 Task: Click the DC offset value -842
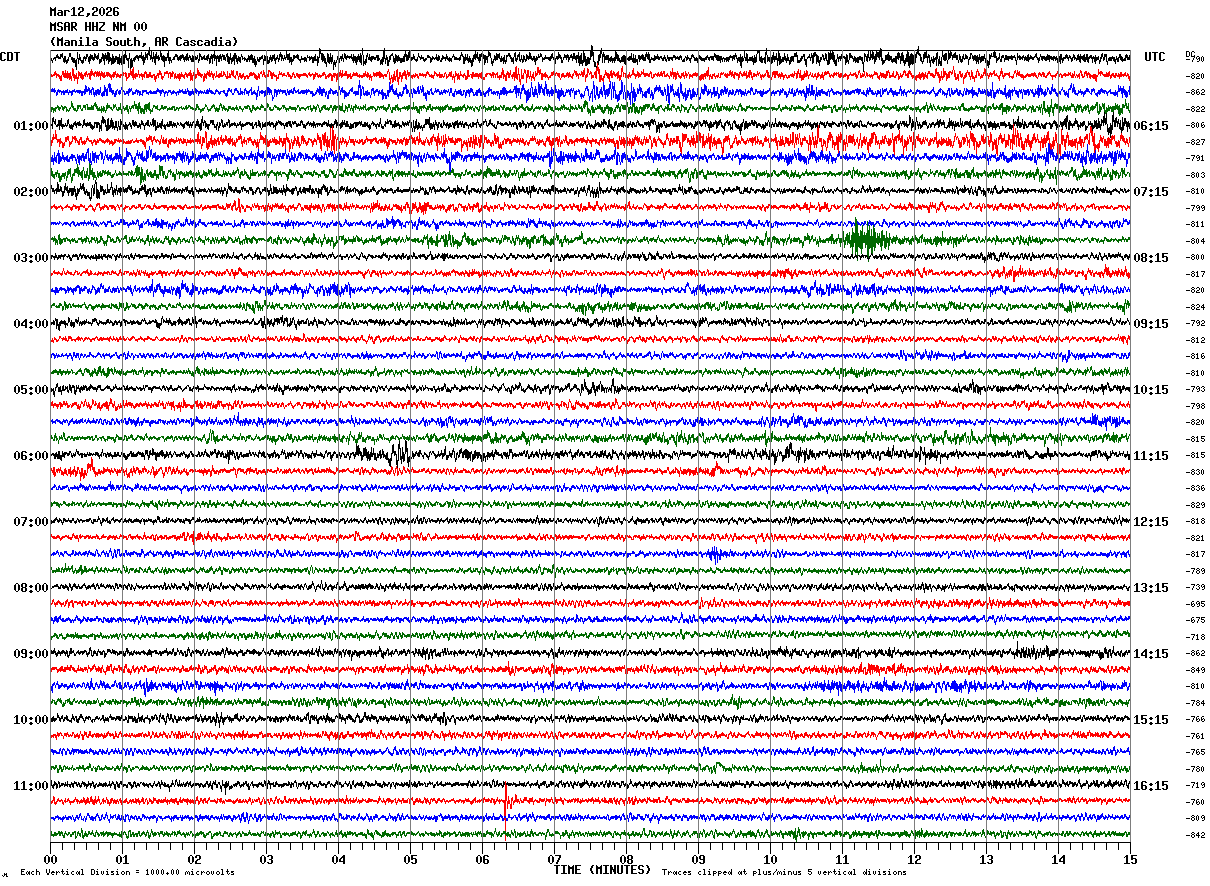click(x=1195, y=835)
